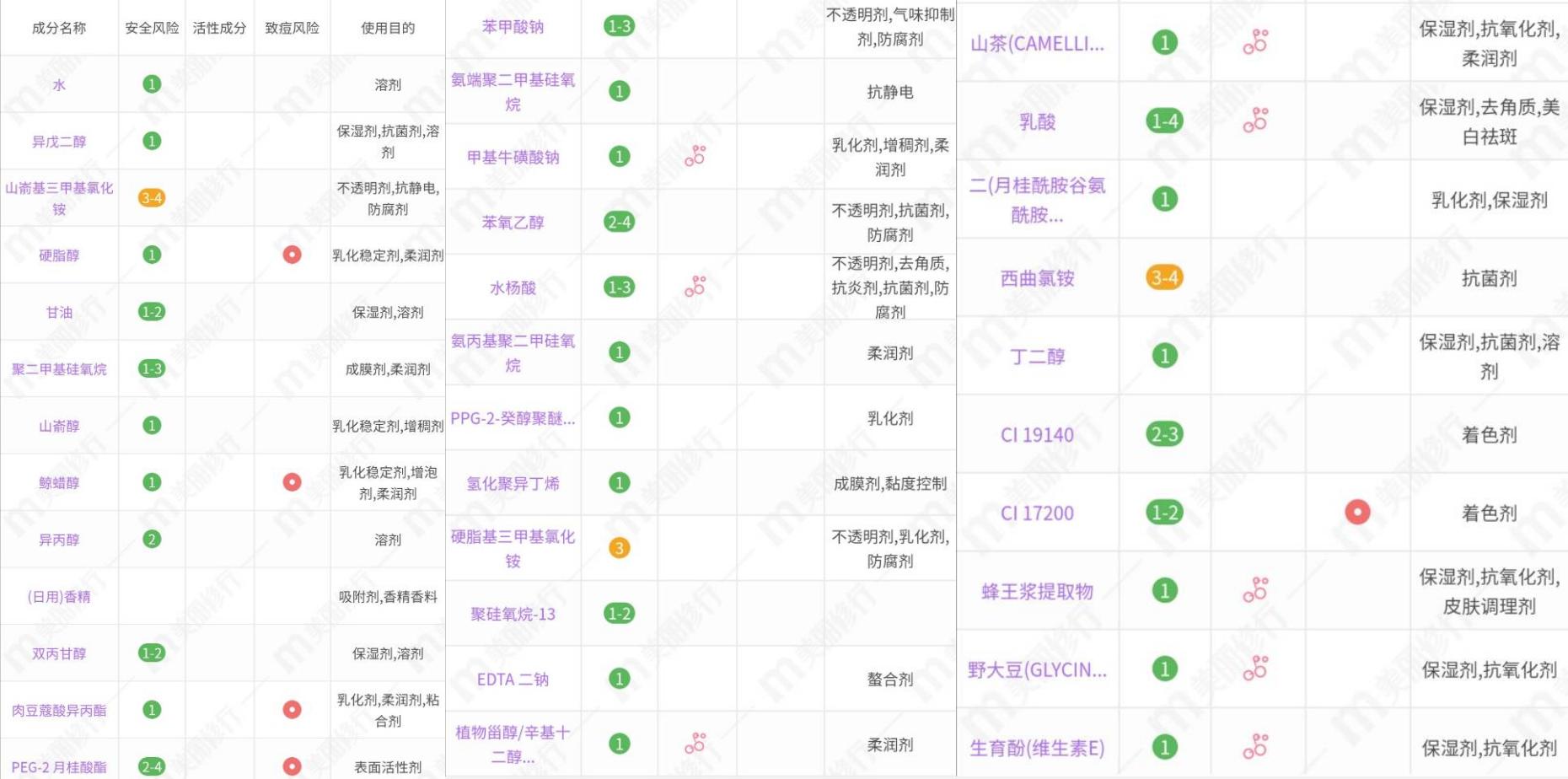
Task: Click the active ingredient bubbles icon for 水杨酸
Action: point(696,287)
